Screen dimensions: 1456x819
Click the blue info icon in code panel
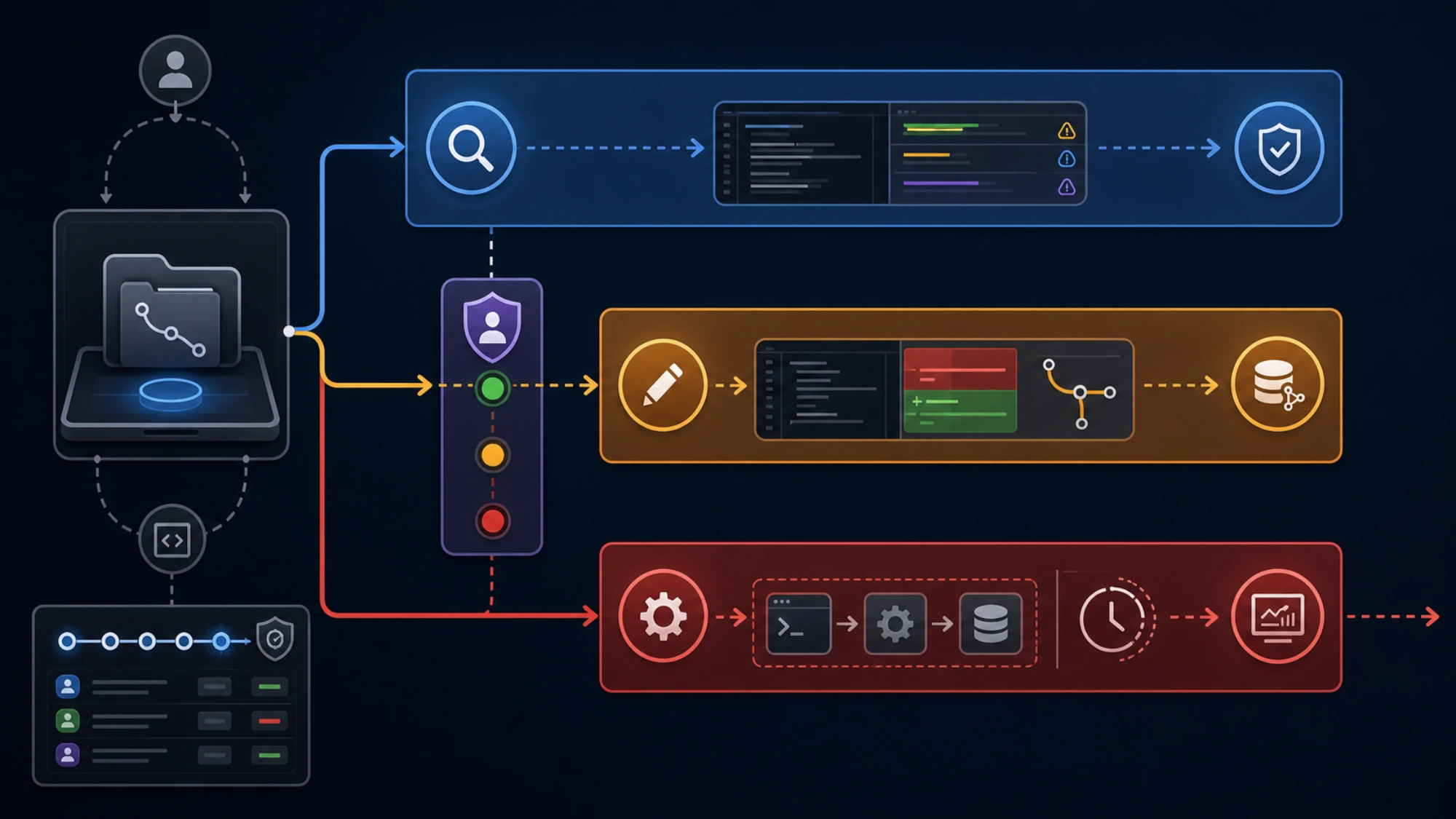(x=1067, y=159)
